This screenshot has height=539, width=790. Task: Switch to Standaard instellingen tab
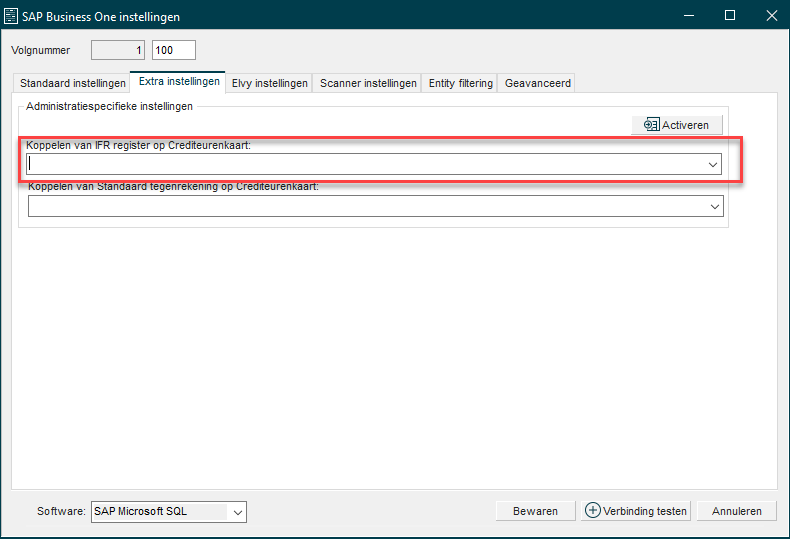[73, 83]
